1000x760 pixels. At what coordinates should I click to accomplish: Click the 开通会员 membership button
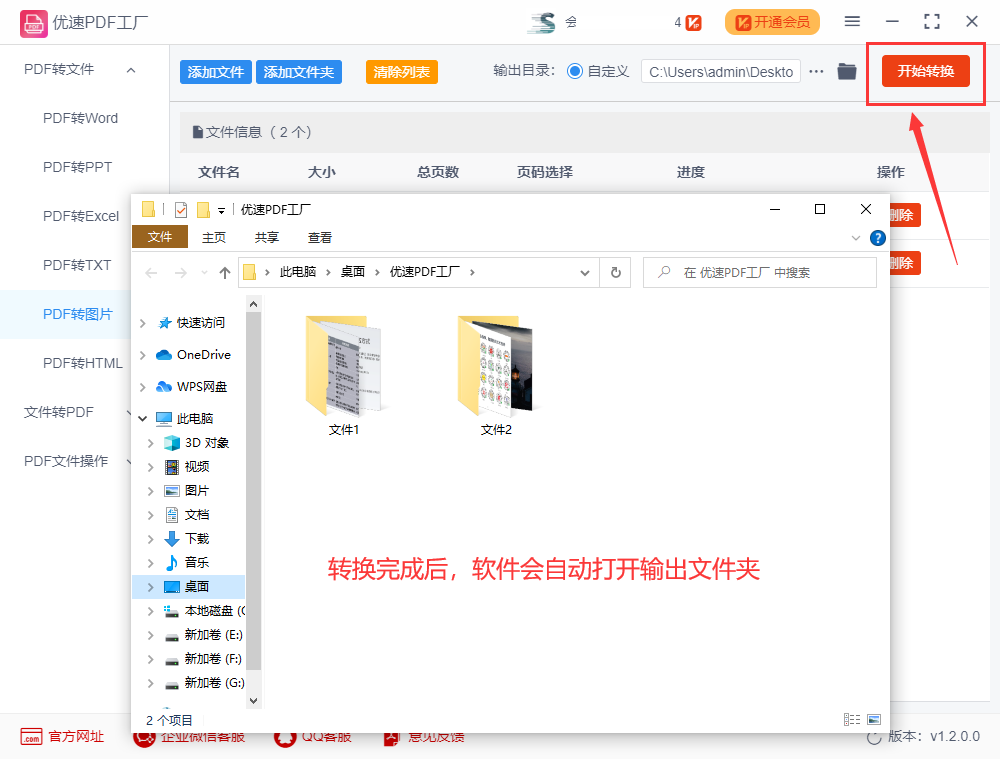coord(772,22)
